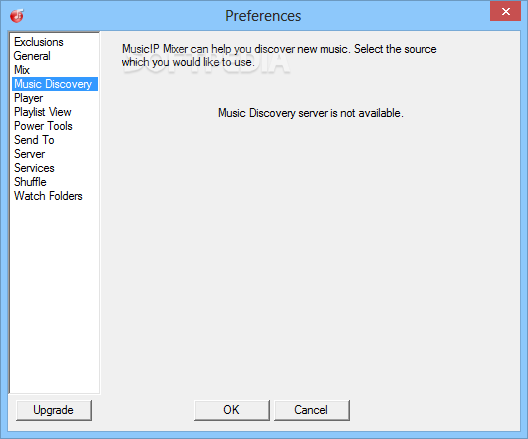The width and height of the screenshot is (528, 439).
Task: Click the 'Music Discovery server is not available.' text
Action: (310, 113)
